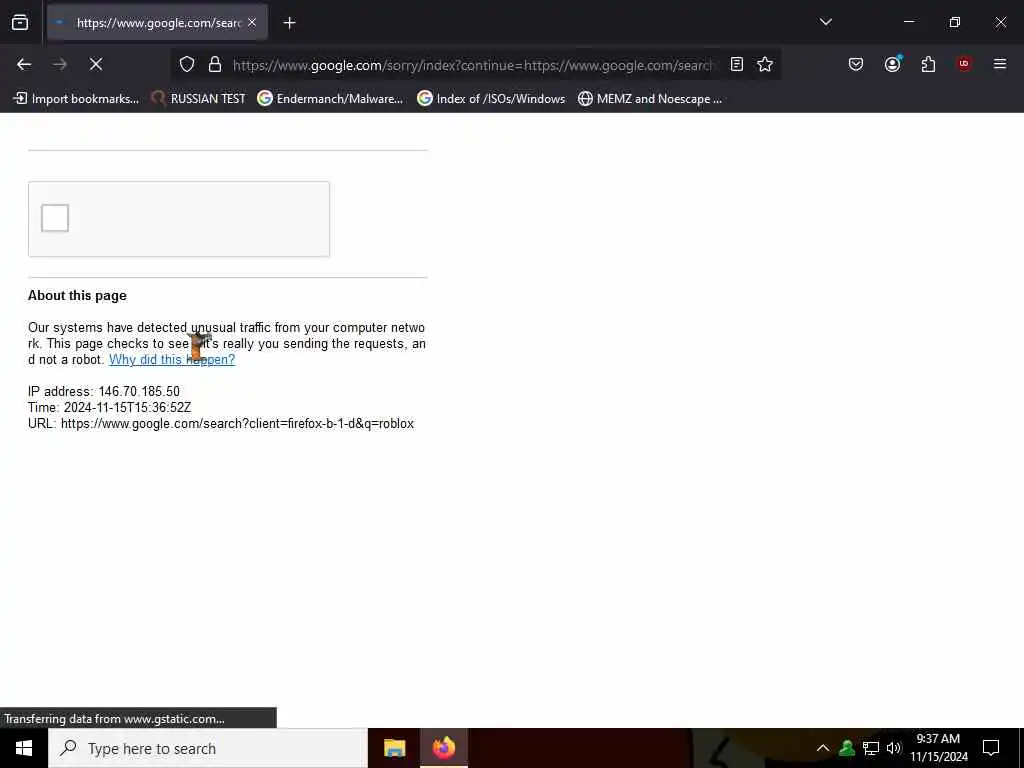Check the reCAPTCHA not-a-robot checkbox
Screen dimensions: 1024x768
point(55,218)
